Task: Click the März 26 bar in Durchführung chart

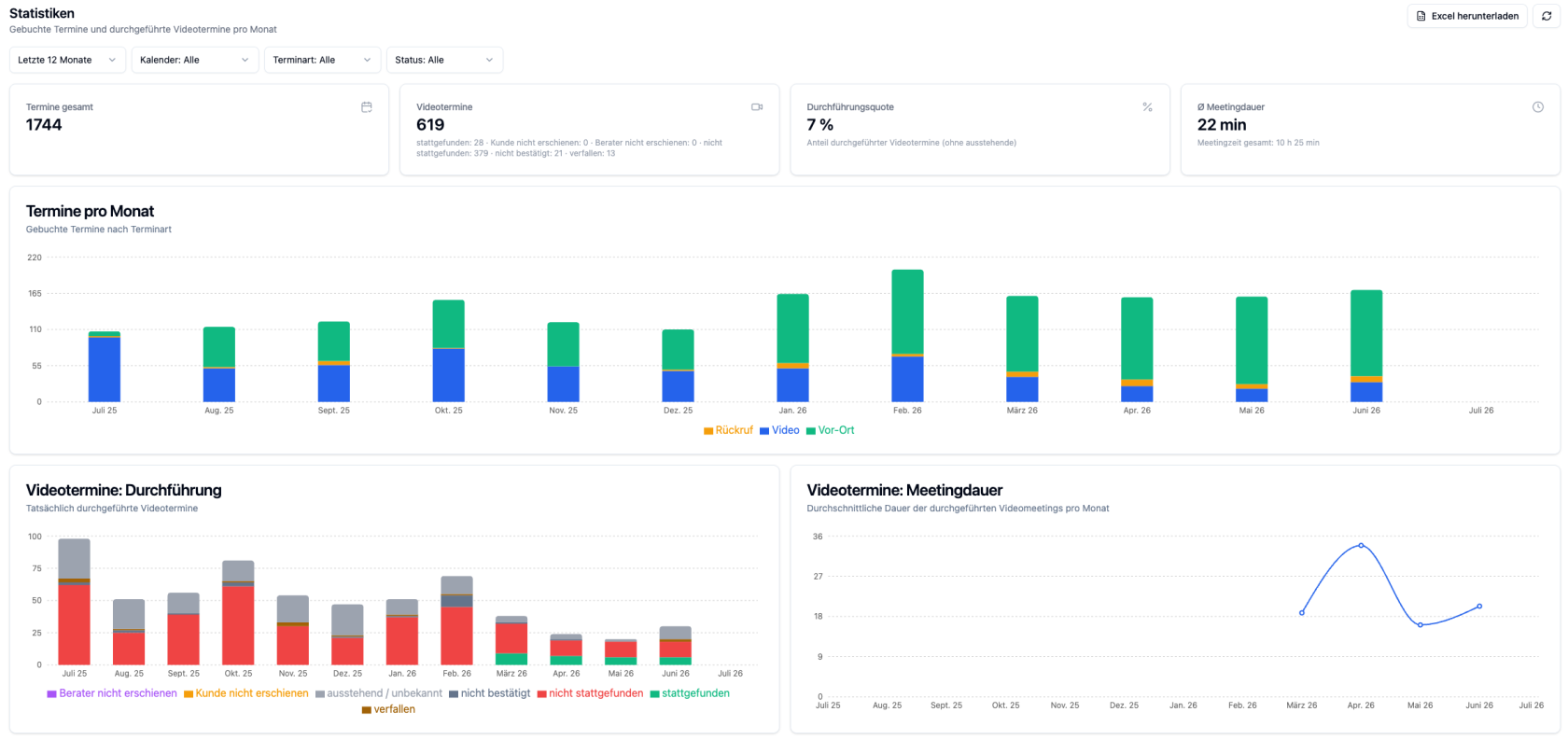Action: click(x=511, y=640)
